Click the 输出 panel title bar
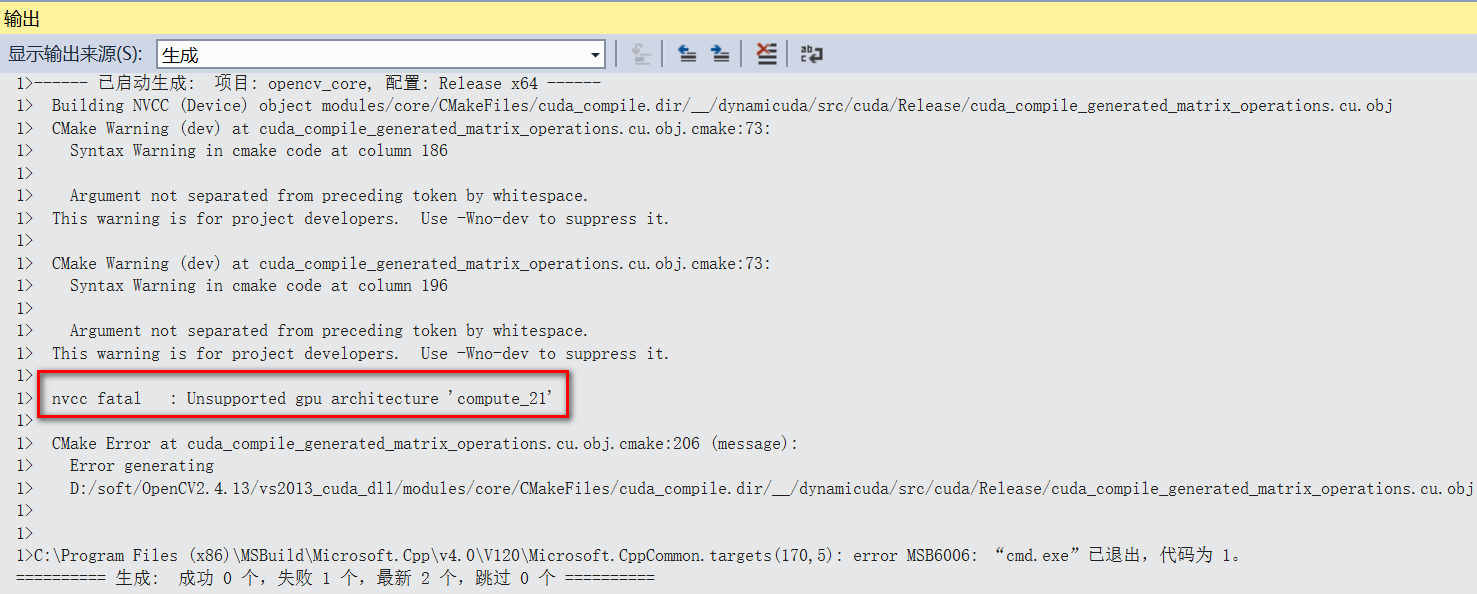The height and width of the screenshot is (594, 1477). (x=738, y=18)
